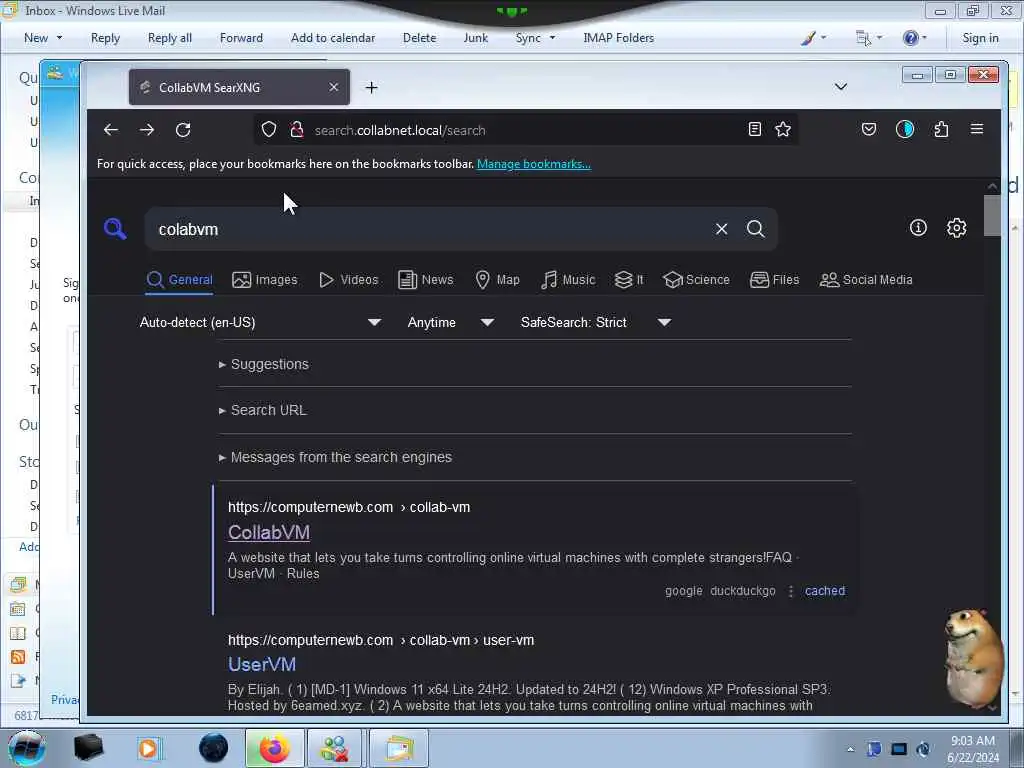Switch to the Videos search tab

coord(349,280)
